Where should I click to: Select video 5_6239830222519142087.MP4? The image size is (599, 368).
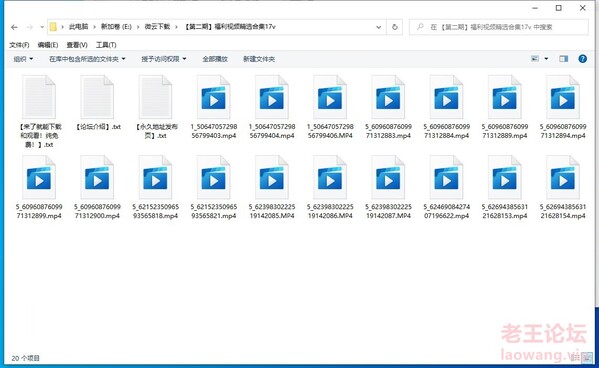tap(388, 188)
